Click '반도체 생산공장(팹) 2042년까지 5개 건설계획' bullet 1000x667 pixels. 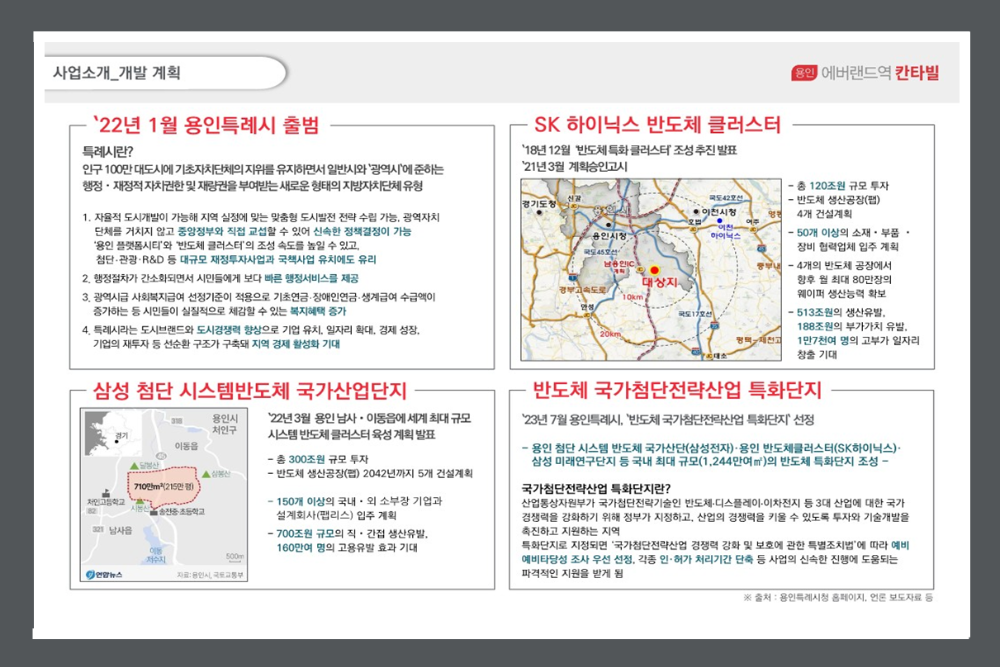tap(371, 474)
